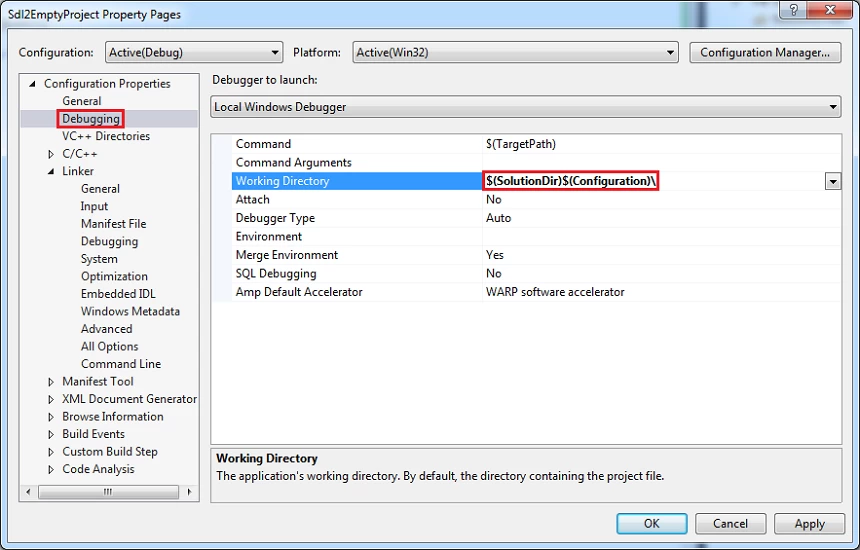Open the Working Directory value dropdown arrow

click(832, 181)
